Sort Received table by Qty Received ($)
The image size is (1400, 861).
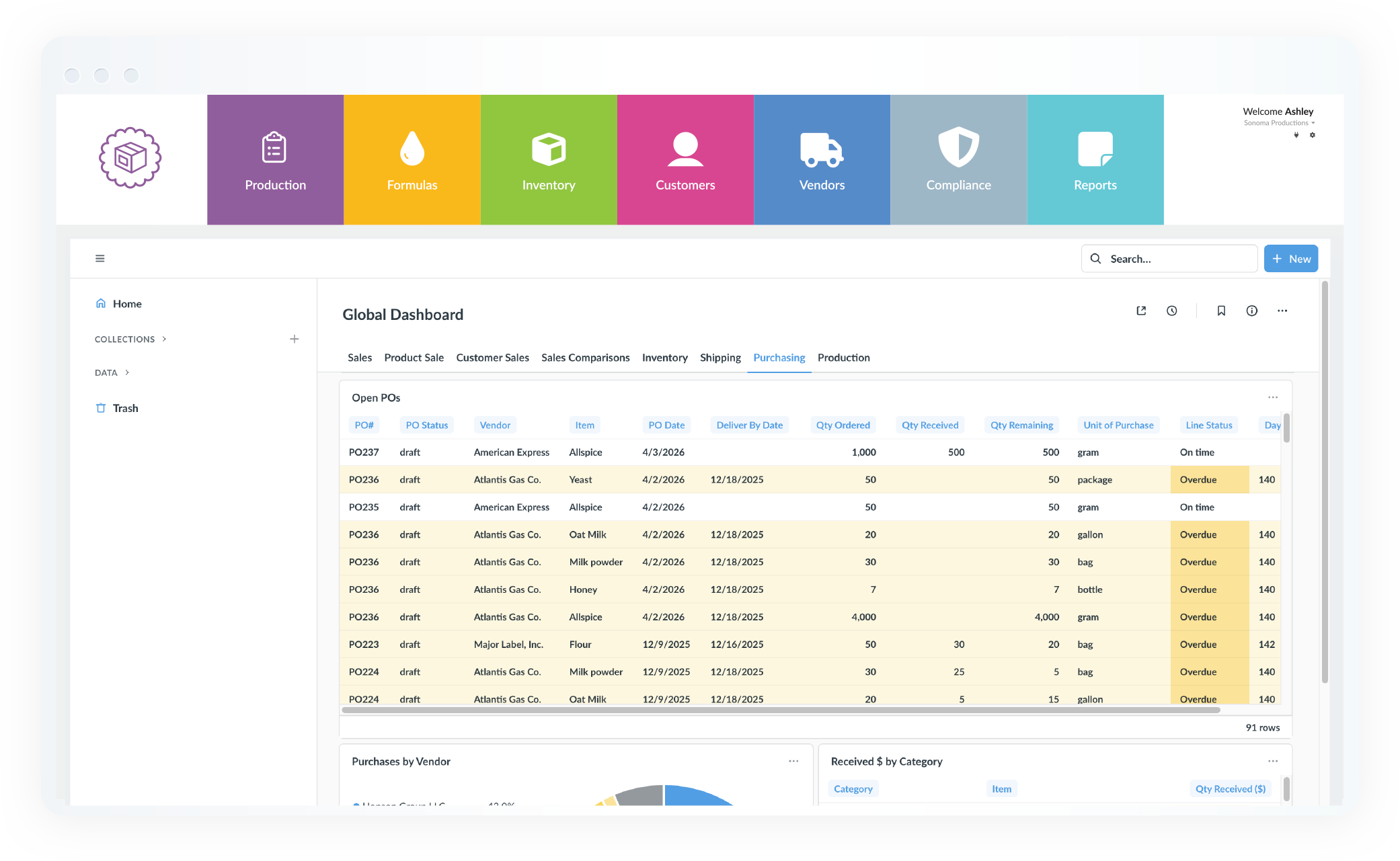[x=1231, y=788]
